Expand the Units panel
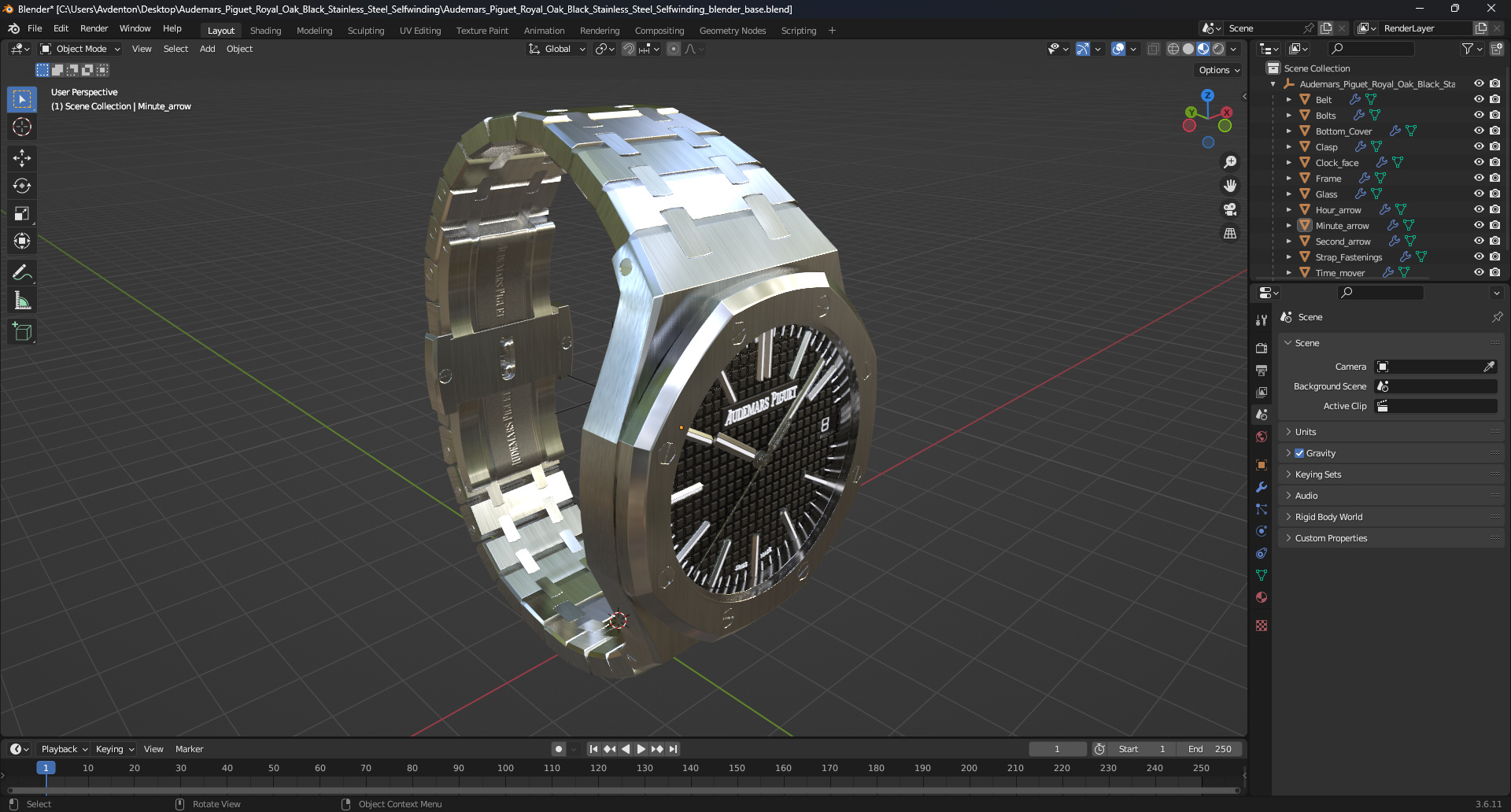This screenshot has width=1511, height=812. click(1391, 432)
